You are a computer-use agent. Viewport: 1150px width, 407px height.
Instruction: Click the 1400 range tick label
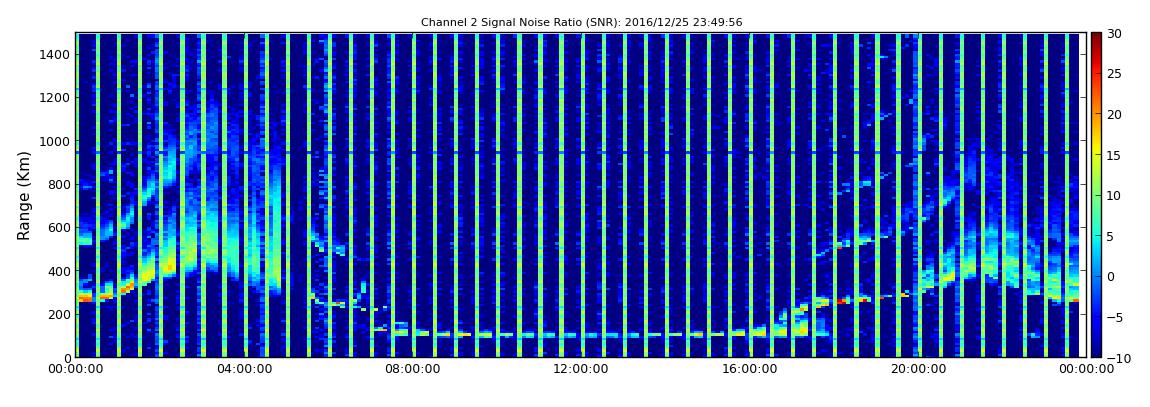[56, 54]
